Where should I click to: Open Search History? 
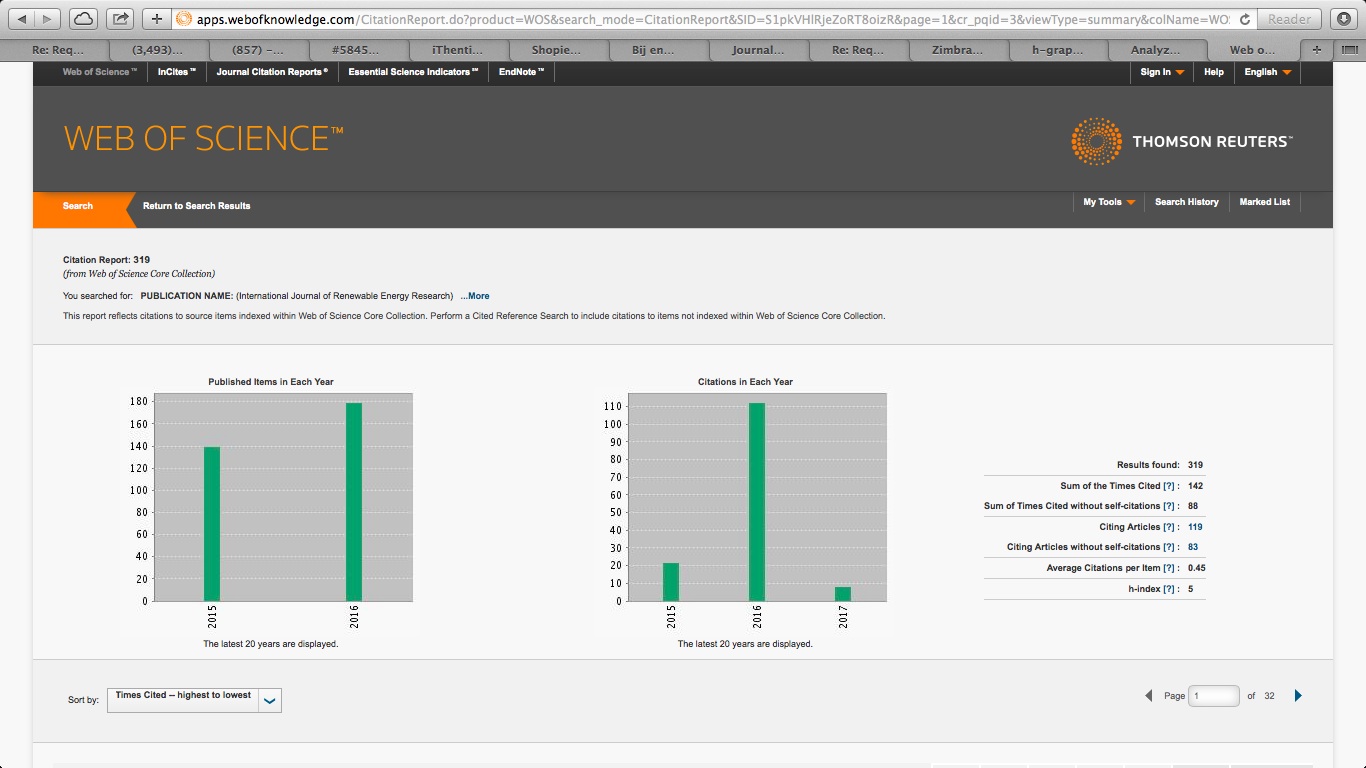point(1187,202)
